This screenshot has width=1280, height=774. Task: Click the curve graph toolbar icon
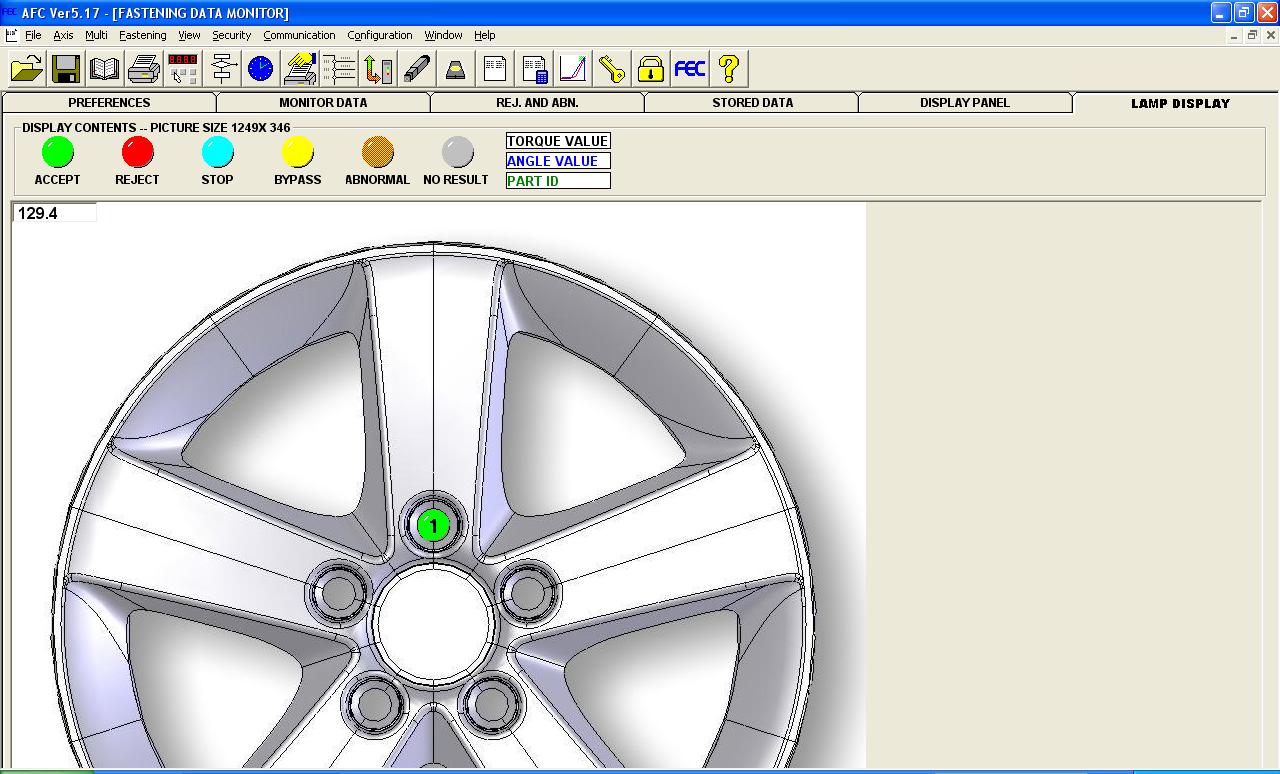[573, 69]
